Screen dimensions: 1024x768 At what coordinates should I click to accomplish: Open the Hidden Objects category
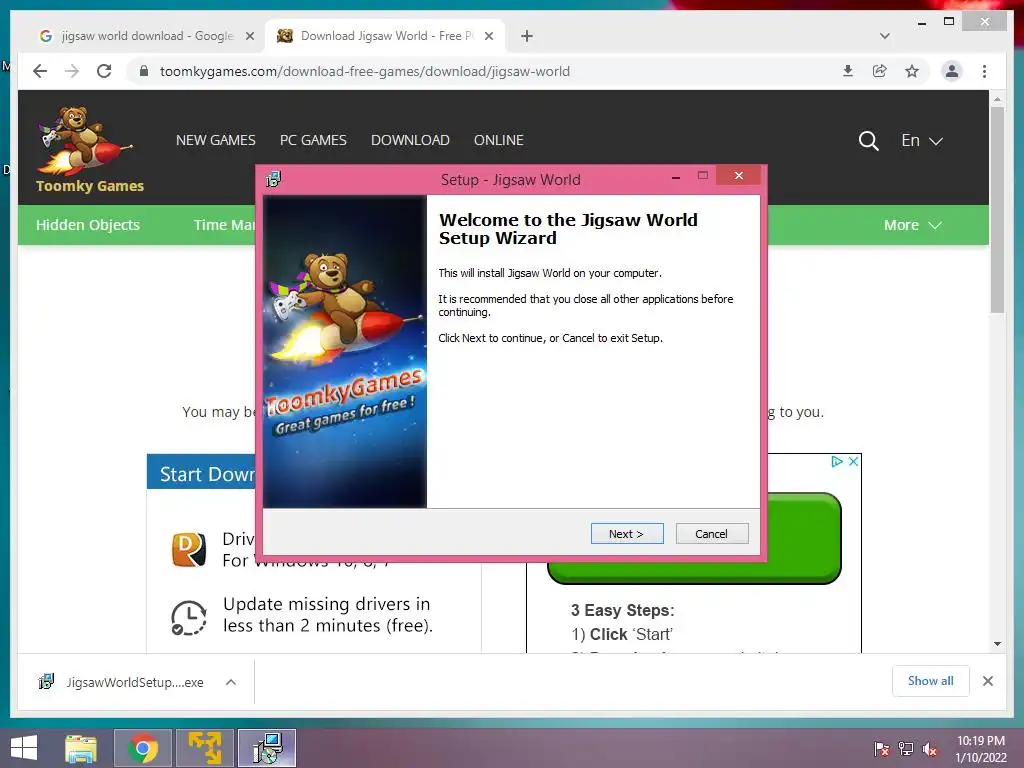[88, 225]
